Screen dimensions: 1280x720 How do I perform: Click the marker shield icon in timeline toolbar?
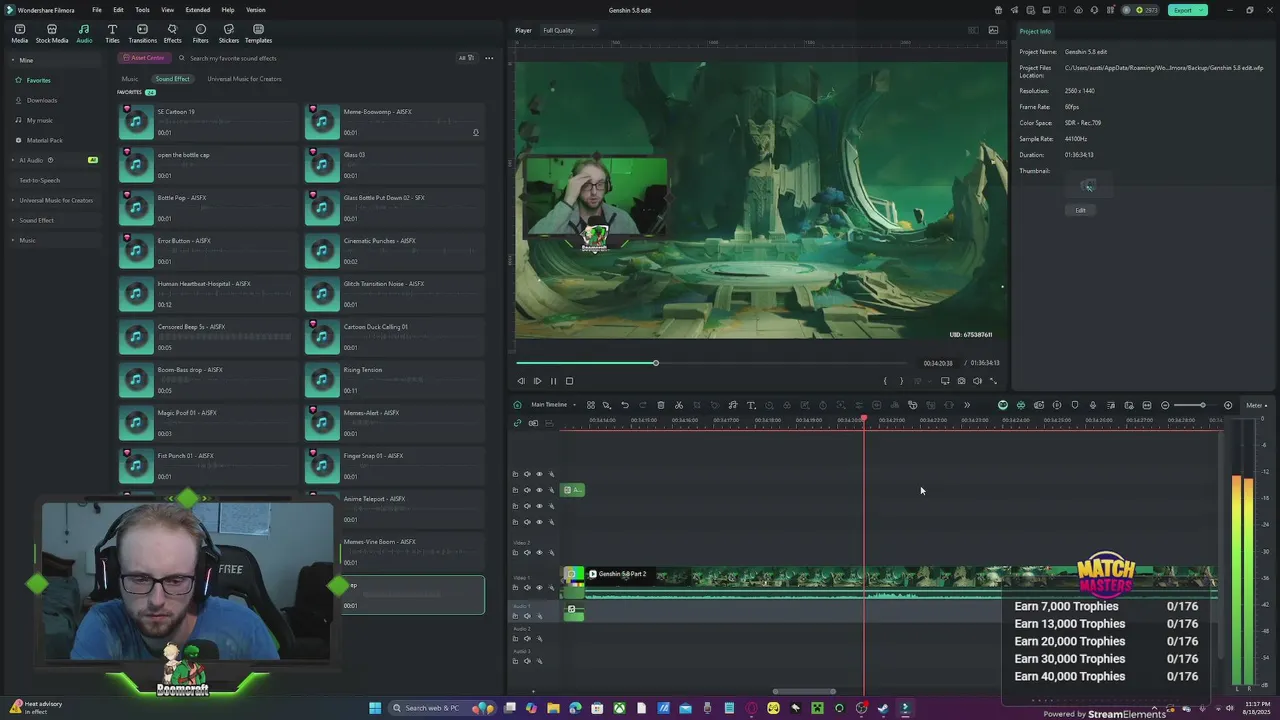pyautogui.click(x=1075, y=405)
